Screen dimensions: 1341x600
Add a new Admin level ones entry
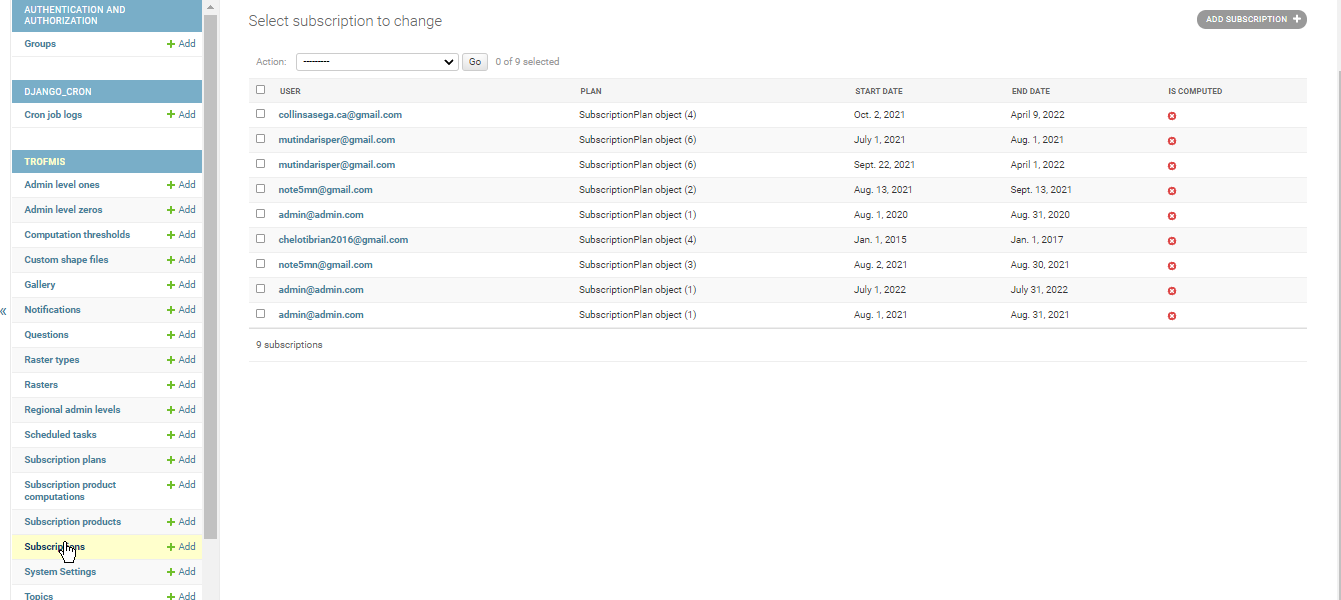pyautogui.click(x=181, y=185)
